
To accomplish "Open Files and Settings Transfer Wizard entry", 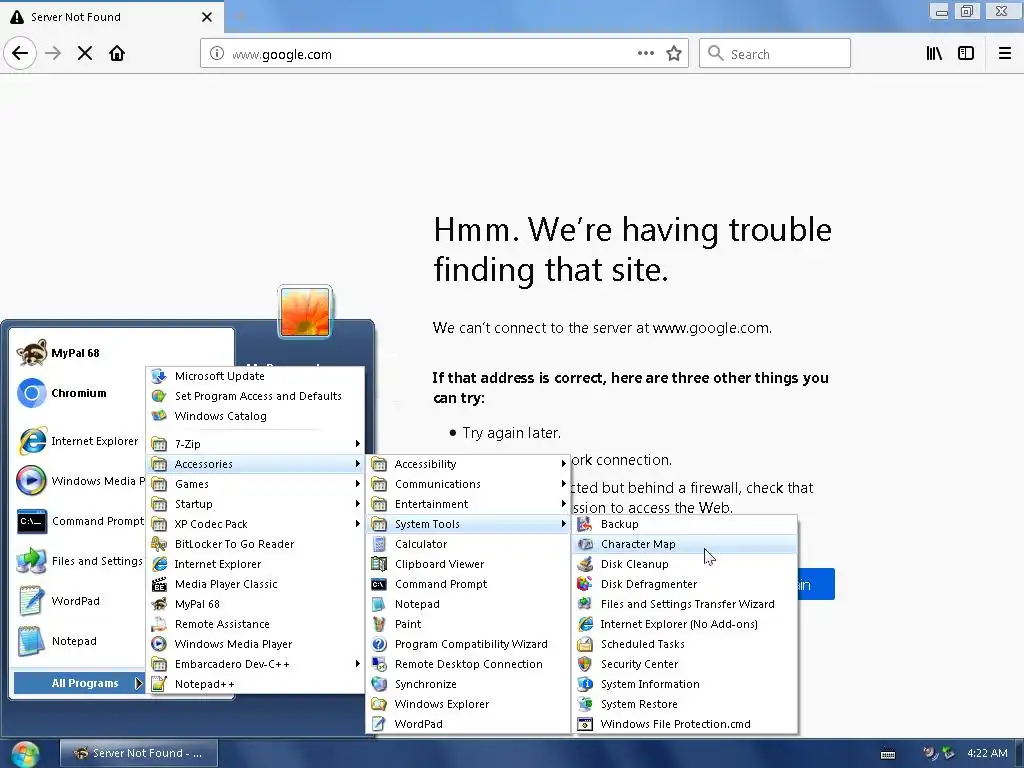I will [x=686, y=604].
